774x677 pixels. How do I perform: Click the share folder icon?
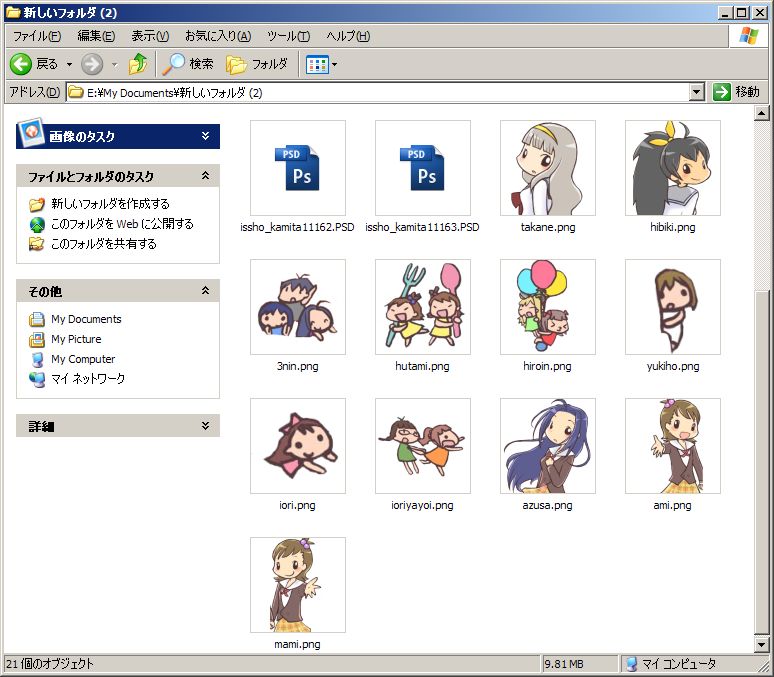tap(37, 244)
